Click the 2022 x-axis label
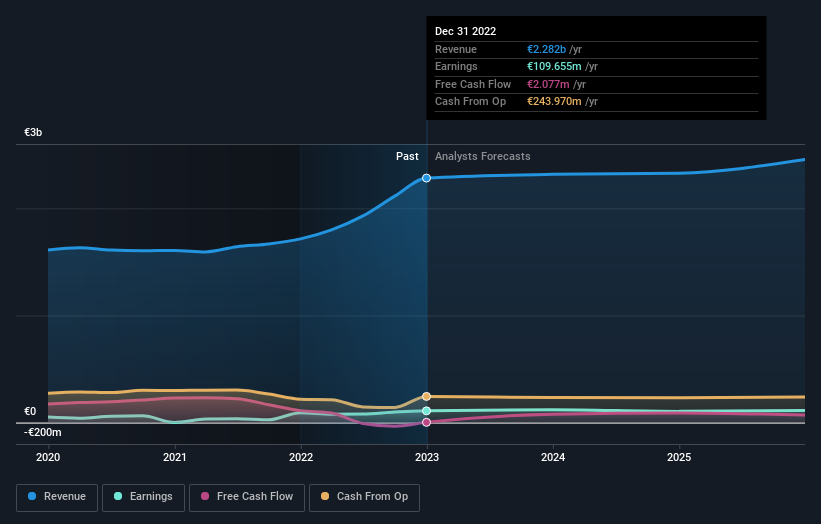This screenshot has height=524, width=821. point(301,457)
